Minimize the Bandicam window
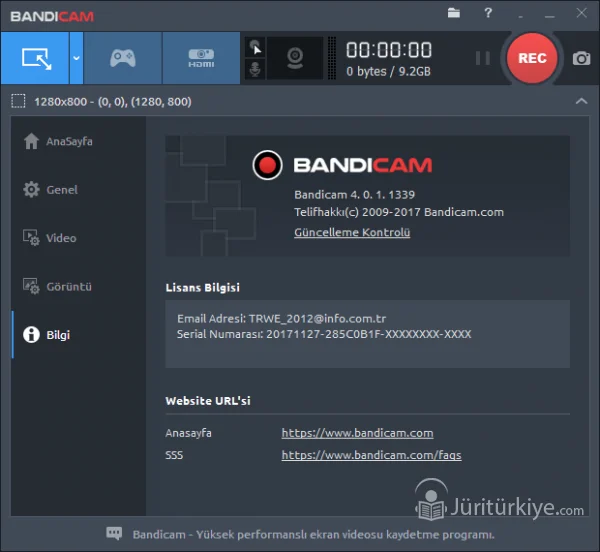Screen dimensions: 600x552 (x=550, y=16)
